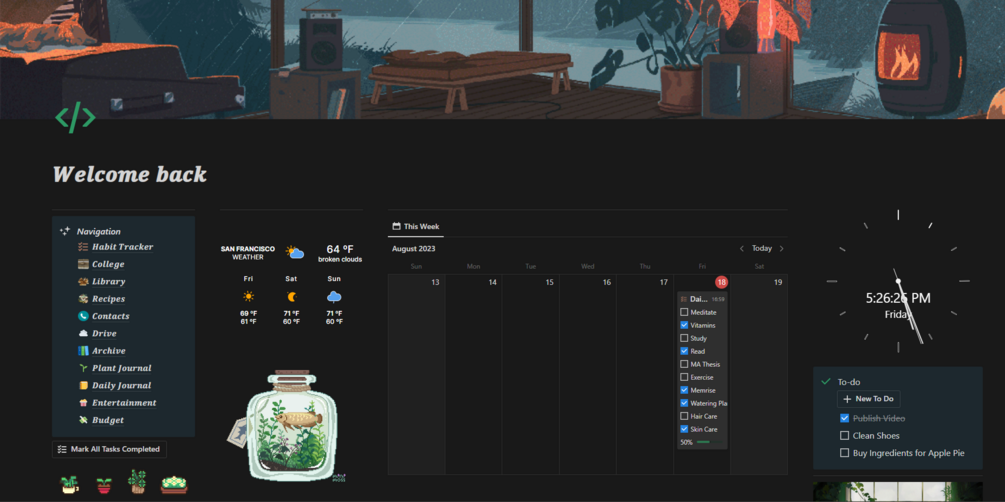Uncheck the Memrise habit checkbox
The height and width of the screenshot is (502, 1005).
click(684, 390)
